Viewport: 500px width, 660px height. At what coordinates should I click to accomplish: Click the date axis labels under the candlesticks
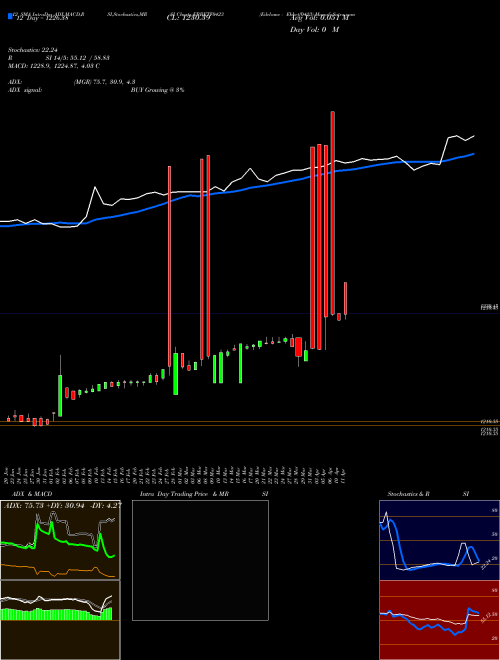click(176, 476)
